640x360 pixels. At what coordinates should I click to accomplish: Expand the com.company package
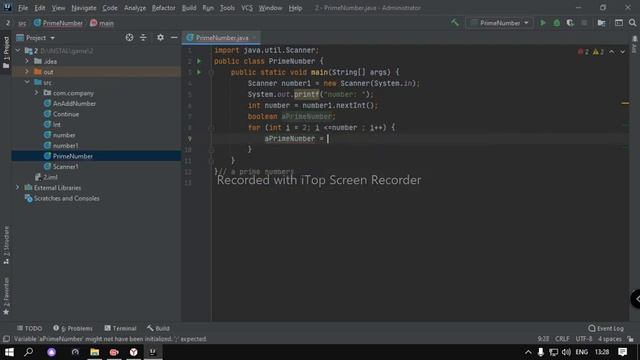click(37, 93)
